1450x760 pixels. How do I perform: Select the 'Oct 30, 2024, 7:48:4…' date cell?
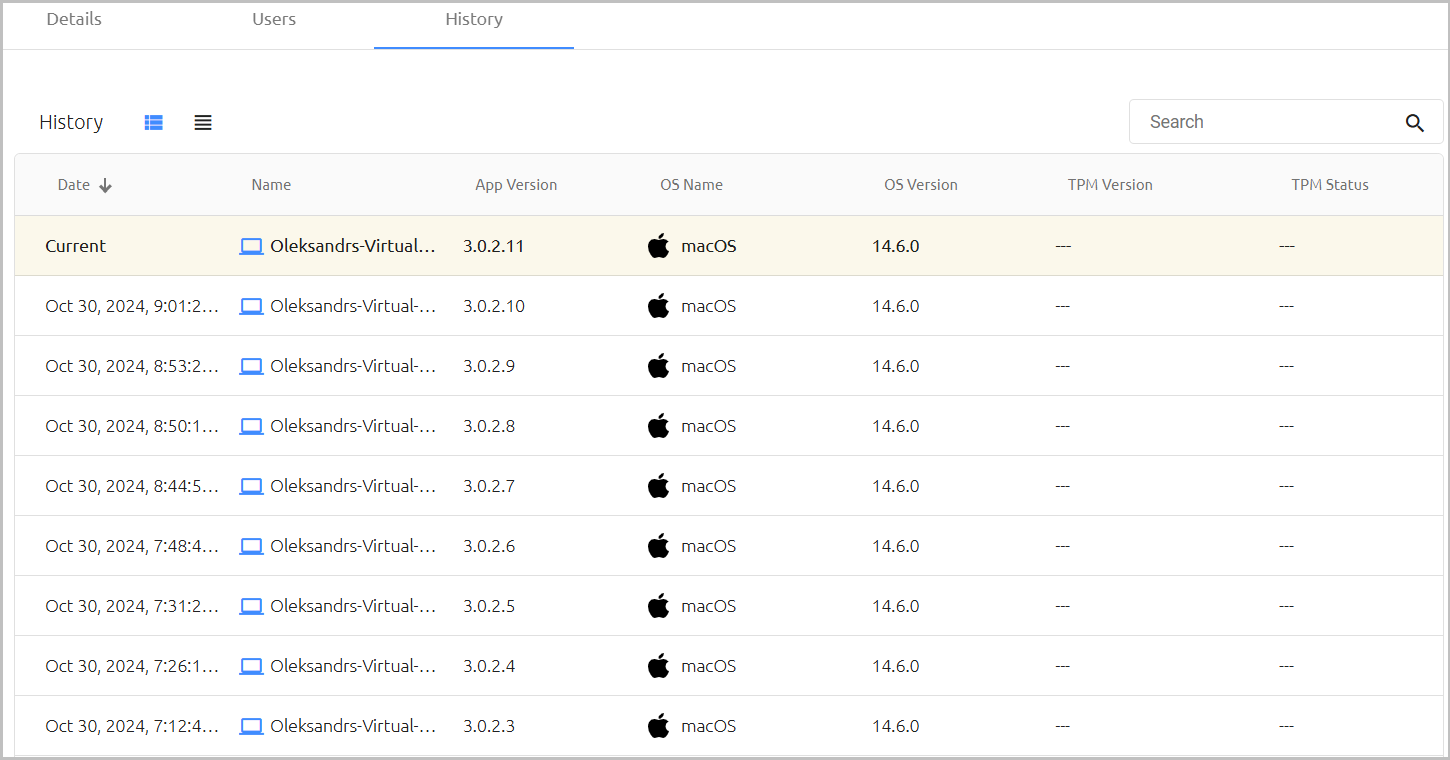click(132, 546)
